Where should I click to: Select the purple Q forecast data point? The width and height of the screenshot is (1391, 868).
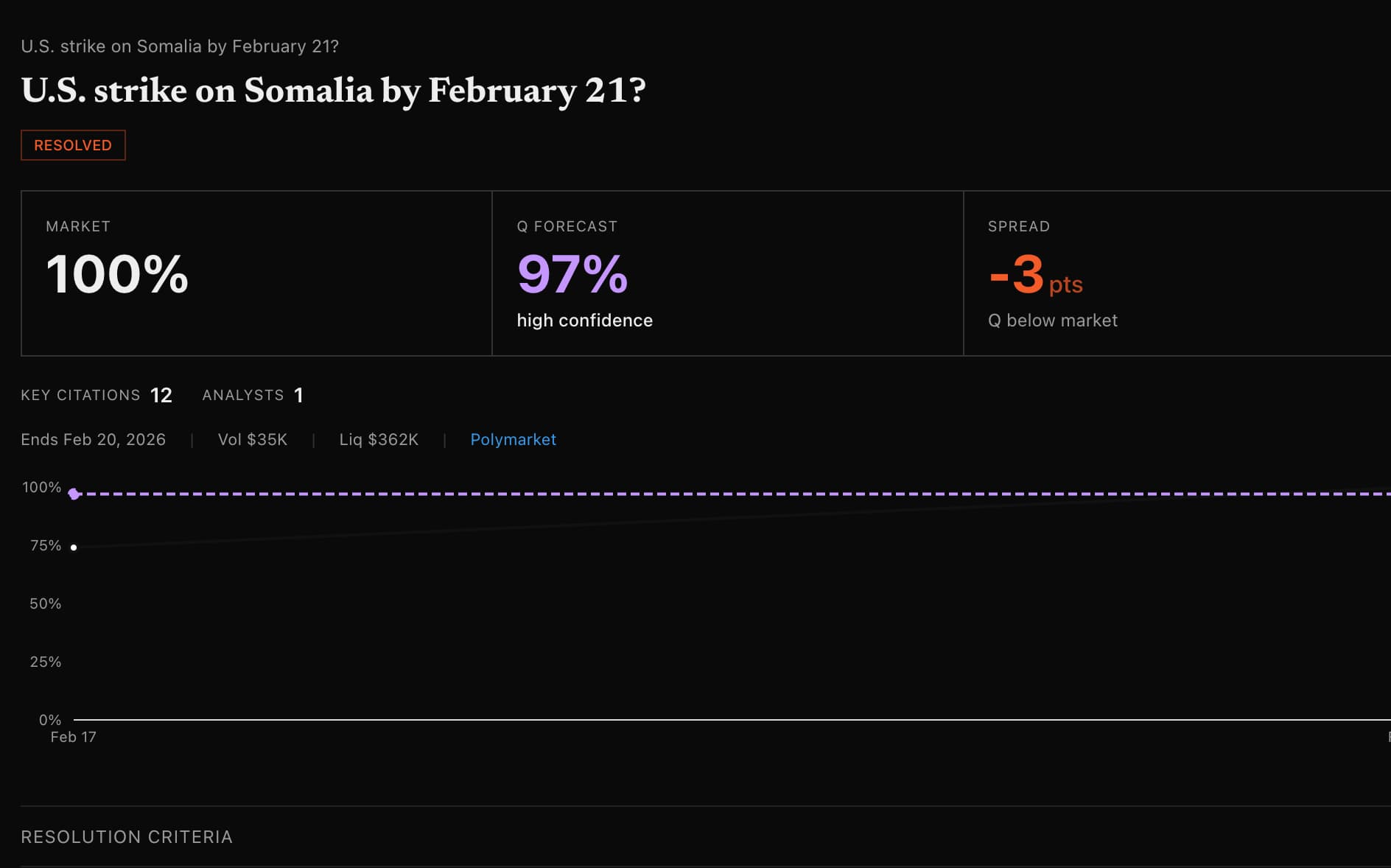[x=74, y=494]
